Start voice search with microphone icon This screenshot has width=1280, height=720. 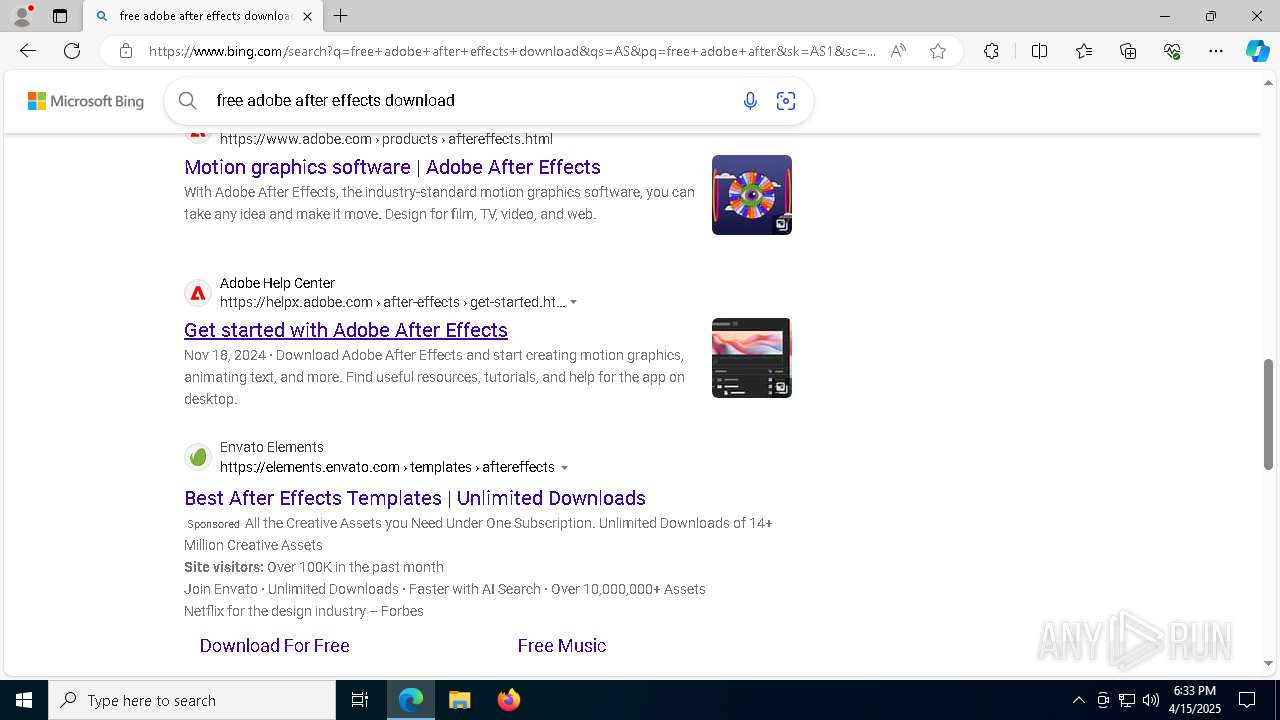(x=750, y=100)
